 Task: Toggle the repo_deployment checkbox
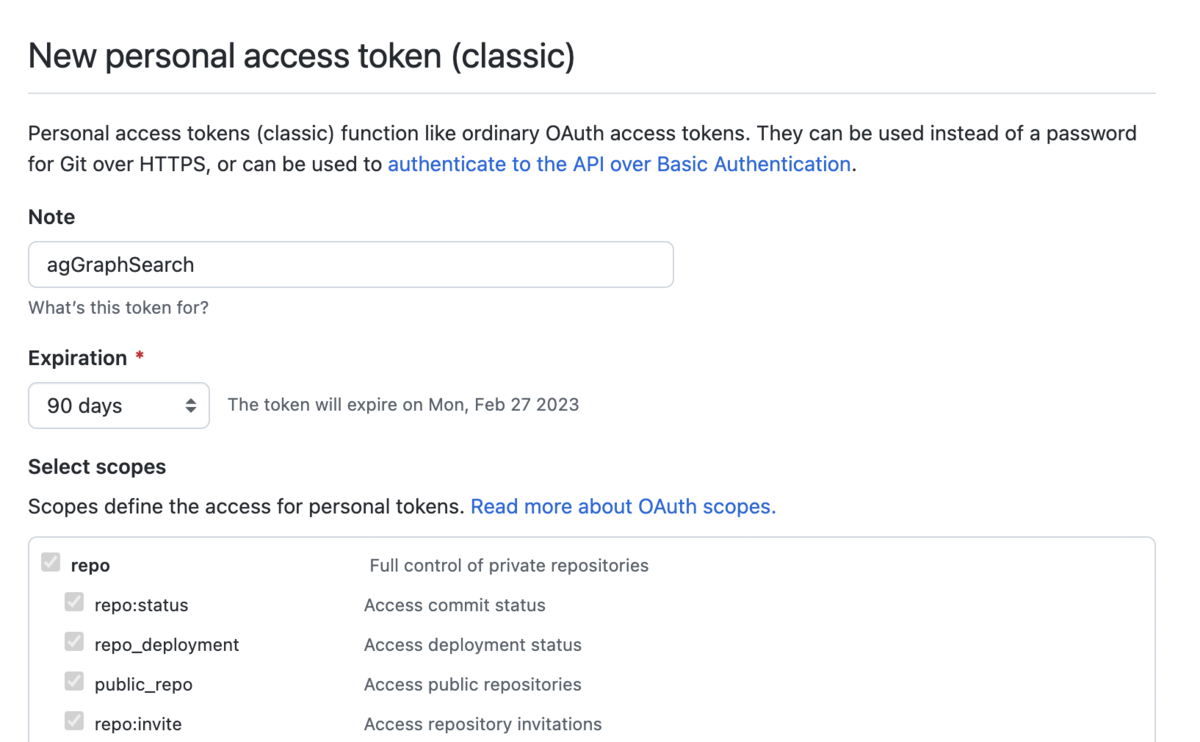pyautogui.click(x=74, y=642)
